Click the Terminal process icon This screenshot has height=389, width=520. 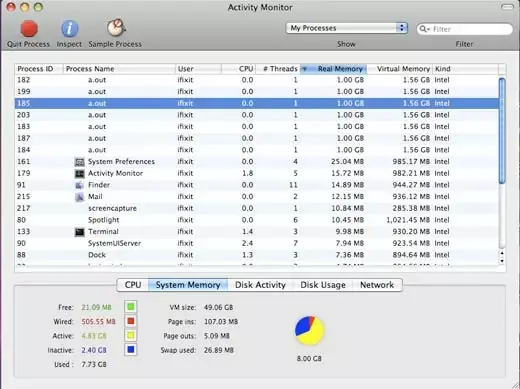click(x=80, y=232)
